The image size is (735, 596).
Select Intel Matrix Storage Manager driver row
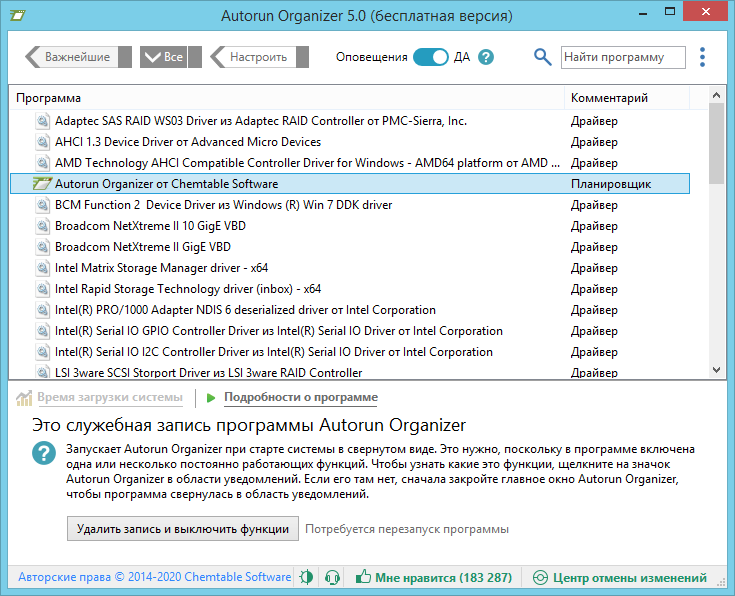tap(350, 268)
